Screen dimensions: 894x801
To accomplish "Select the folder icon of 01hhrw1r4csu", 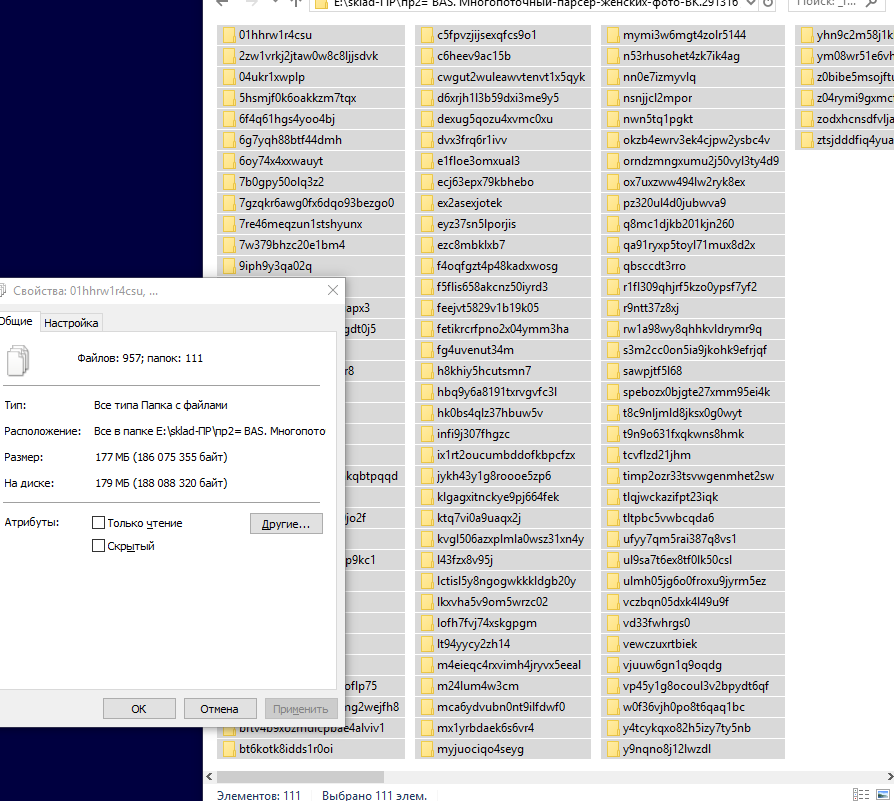I will click(229, 35).
